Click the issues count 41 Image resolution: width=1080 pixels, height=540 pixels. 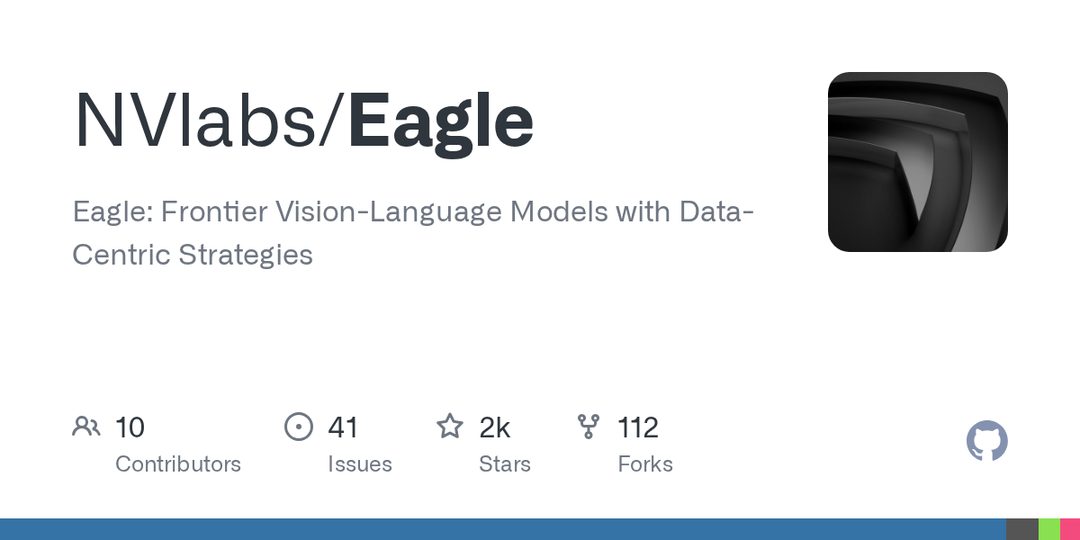tap(343, 428)
